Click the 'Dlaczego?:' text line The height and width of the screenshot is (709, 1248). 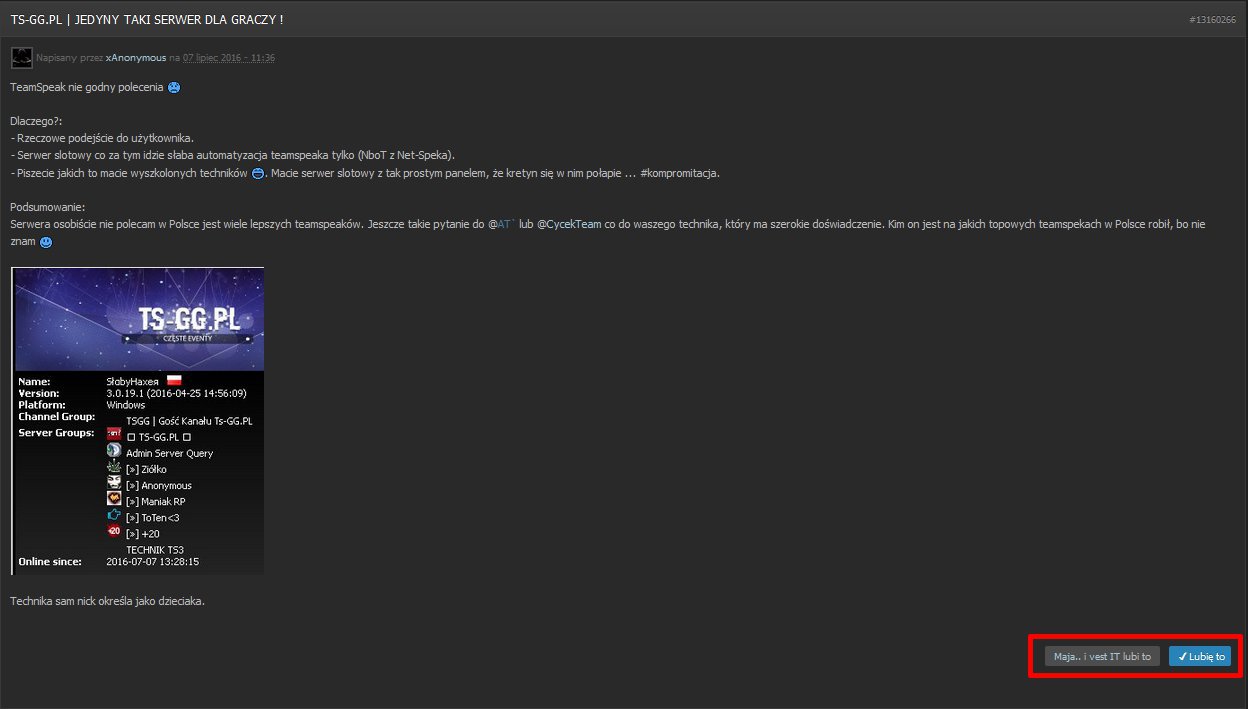click(35, 121)
